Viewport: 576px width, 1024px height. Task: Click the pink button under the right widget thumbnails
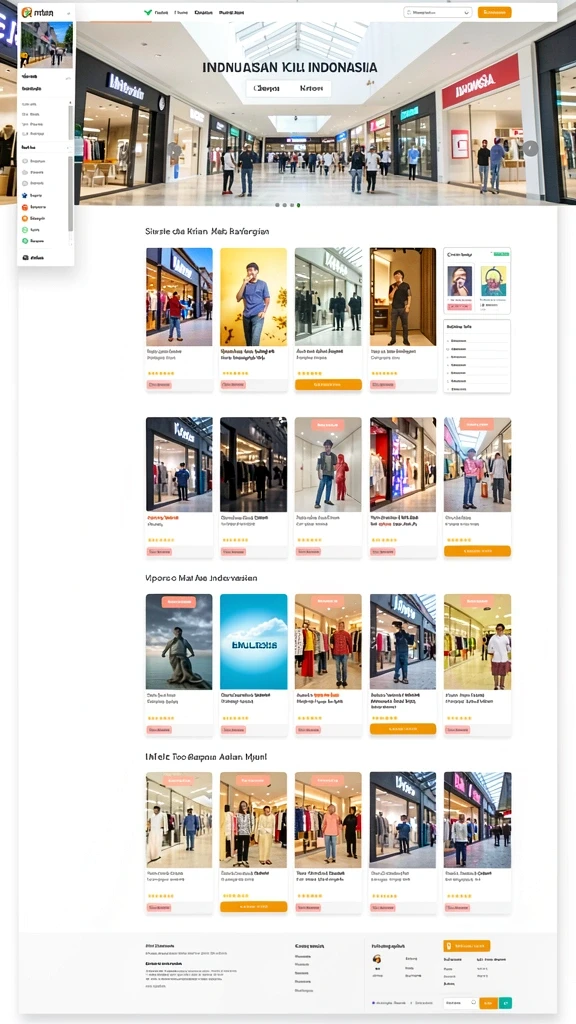[x=460, y=306]
